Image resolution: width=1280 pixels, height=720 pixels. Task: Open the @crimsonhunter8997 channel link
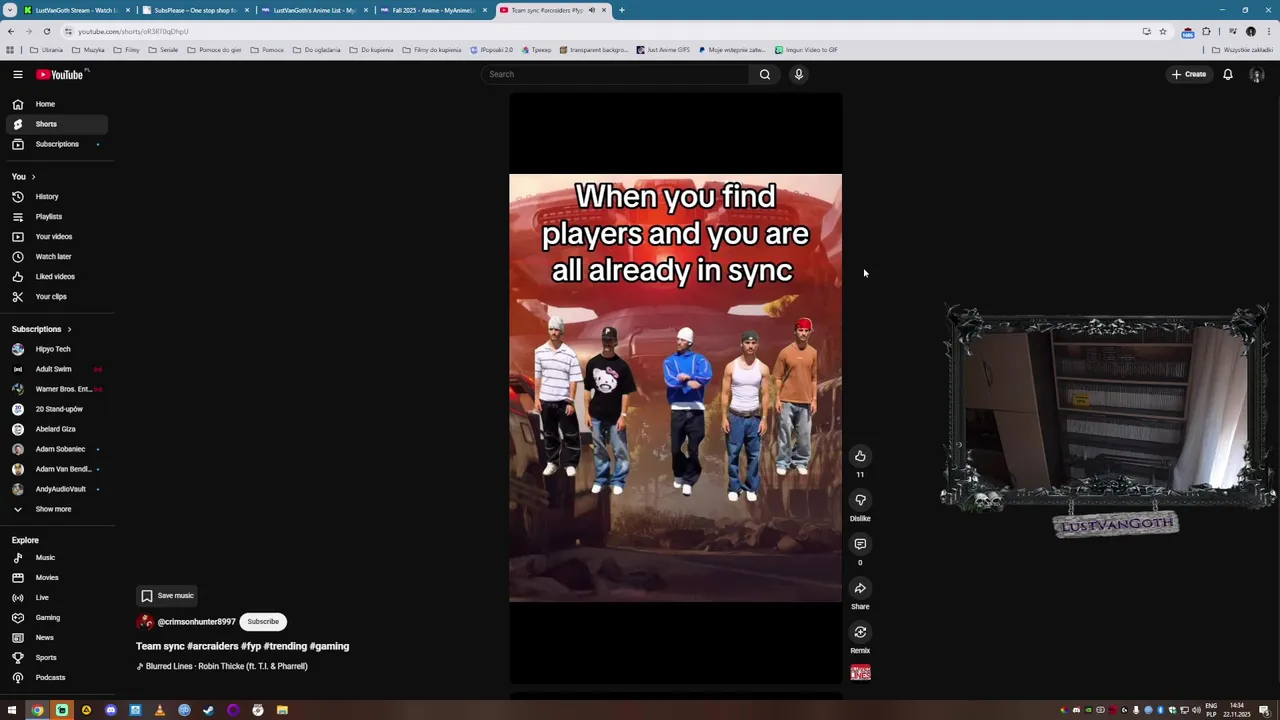pos(196,622)
